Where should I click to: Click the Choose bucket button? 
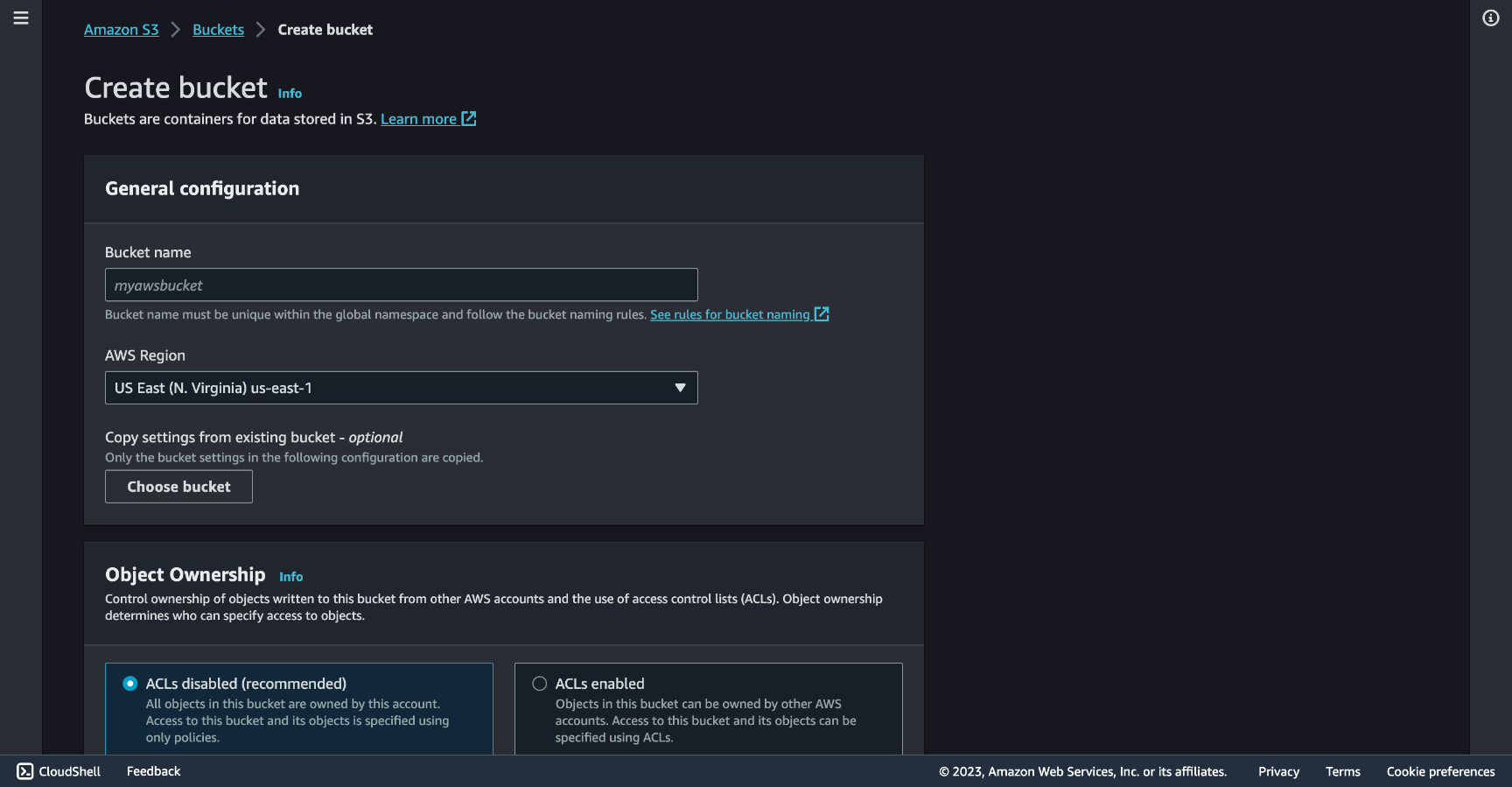point(178,487)
